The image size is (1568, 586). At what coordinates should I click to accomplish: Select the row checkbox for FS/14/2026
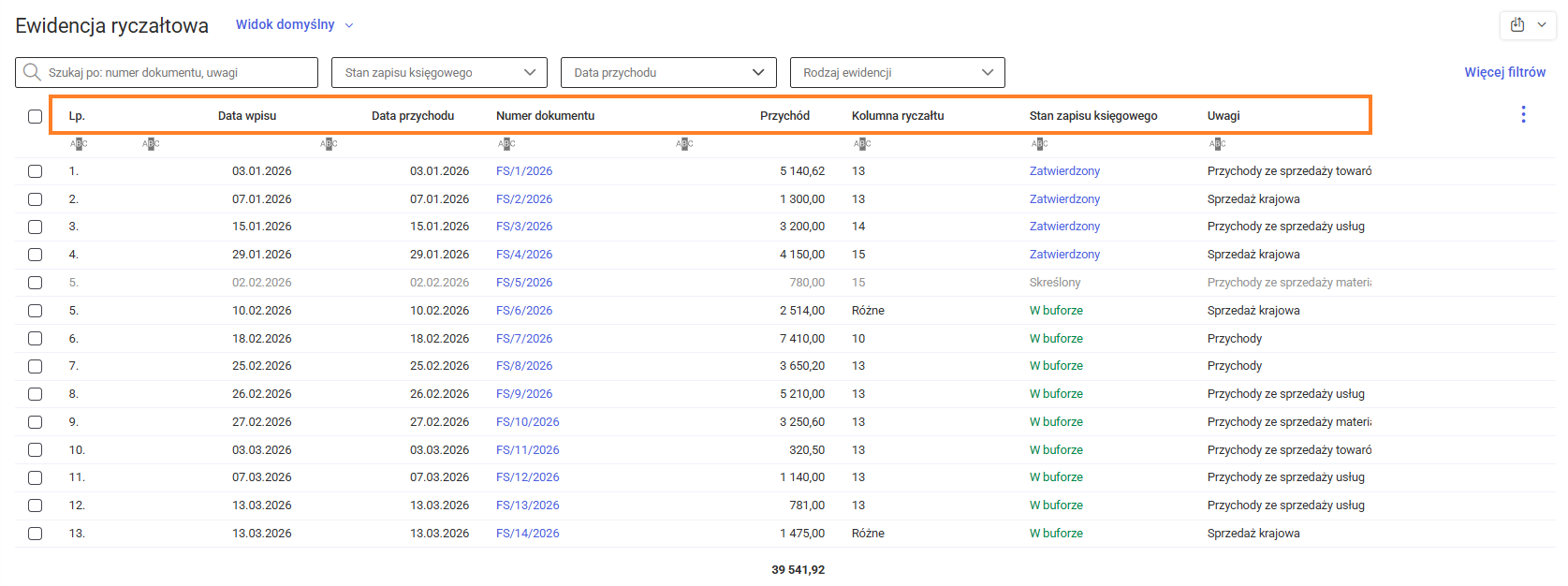coord(35,534)
